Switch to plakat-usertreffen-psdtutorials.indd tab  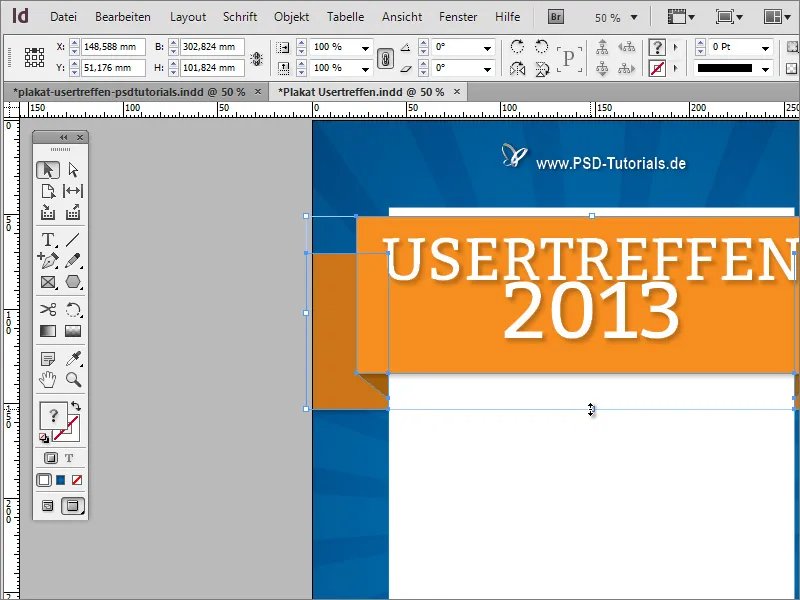pos(129,92)
